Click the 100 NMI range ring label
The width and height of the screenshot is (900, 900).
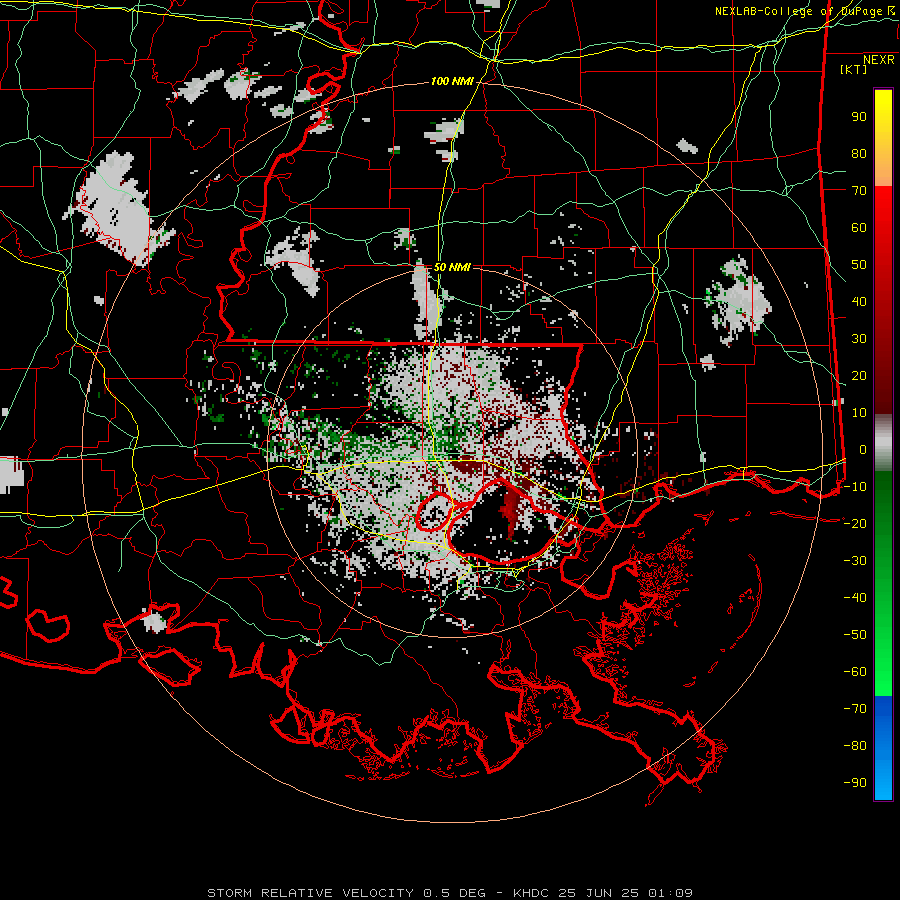tap(452, 82)
